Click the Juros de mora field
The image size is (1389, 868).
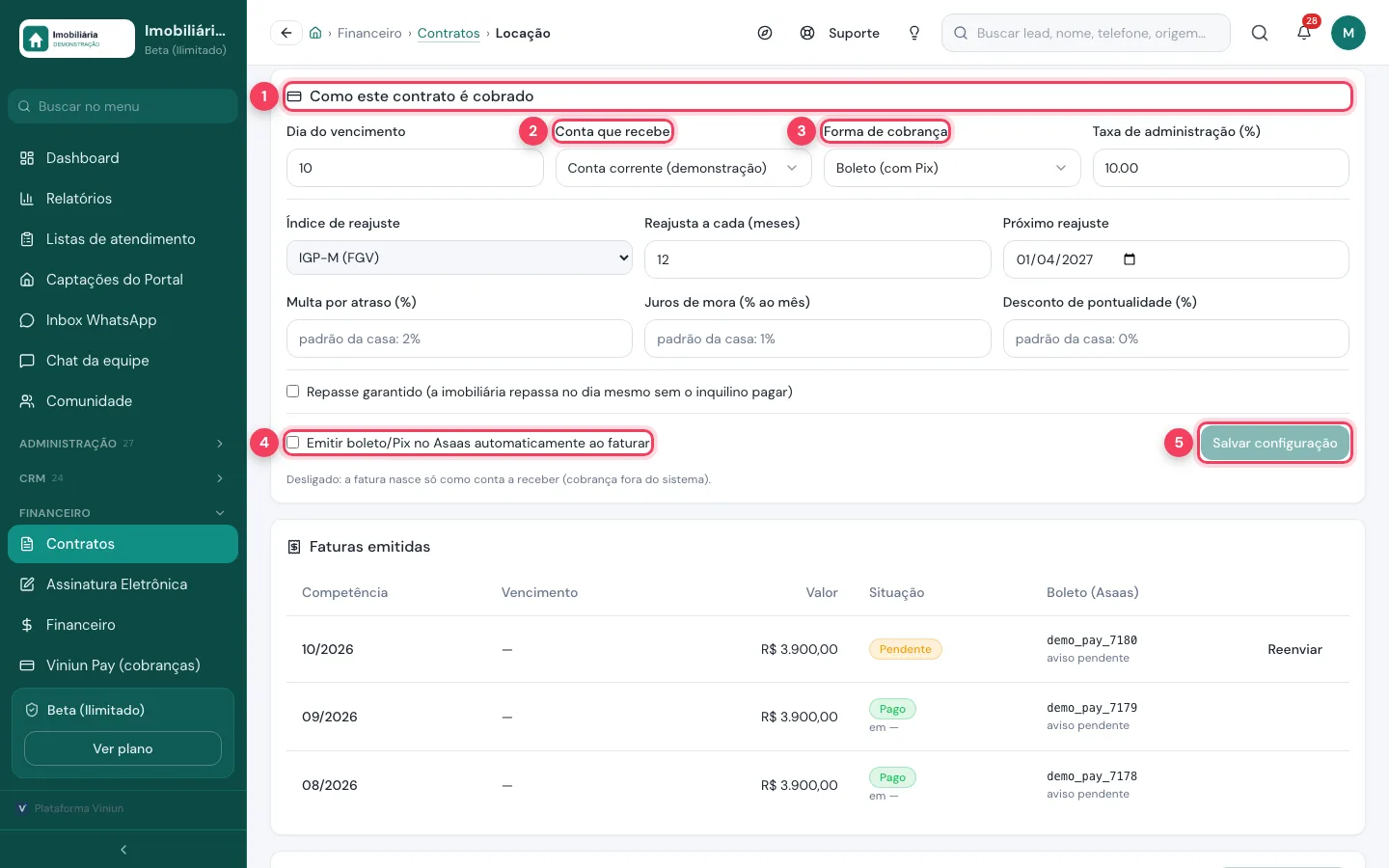pyautogui.click(x=817, y=339)
